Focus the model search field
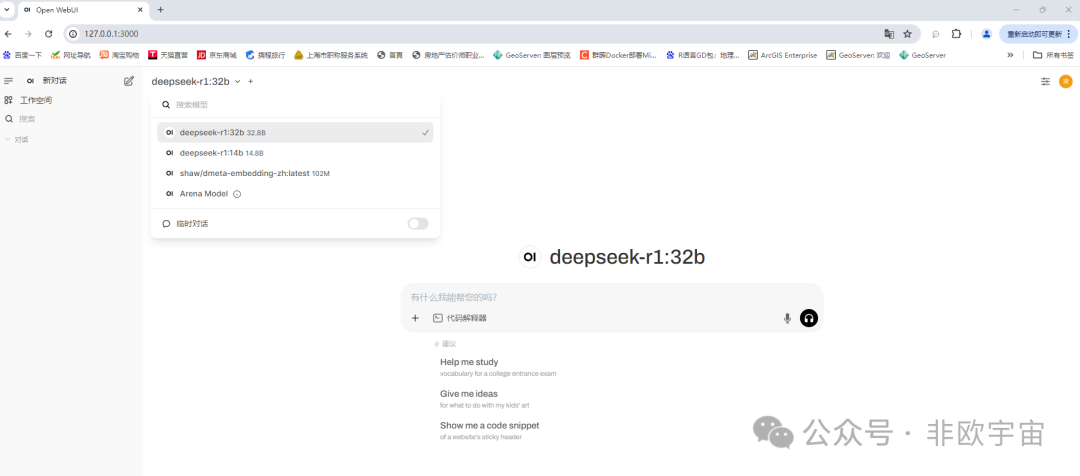The width and height of the screenshot is (1080, 476). pos(295,105)
